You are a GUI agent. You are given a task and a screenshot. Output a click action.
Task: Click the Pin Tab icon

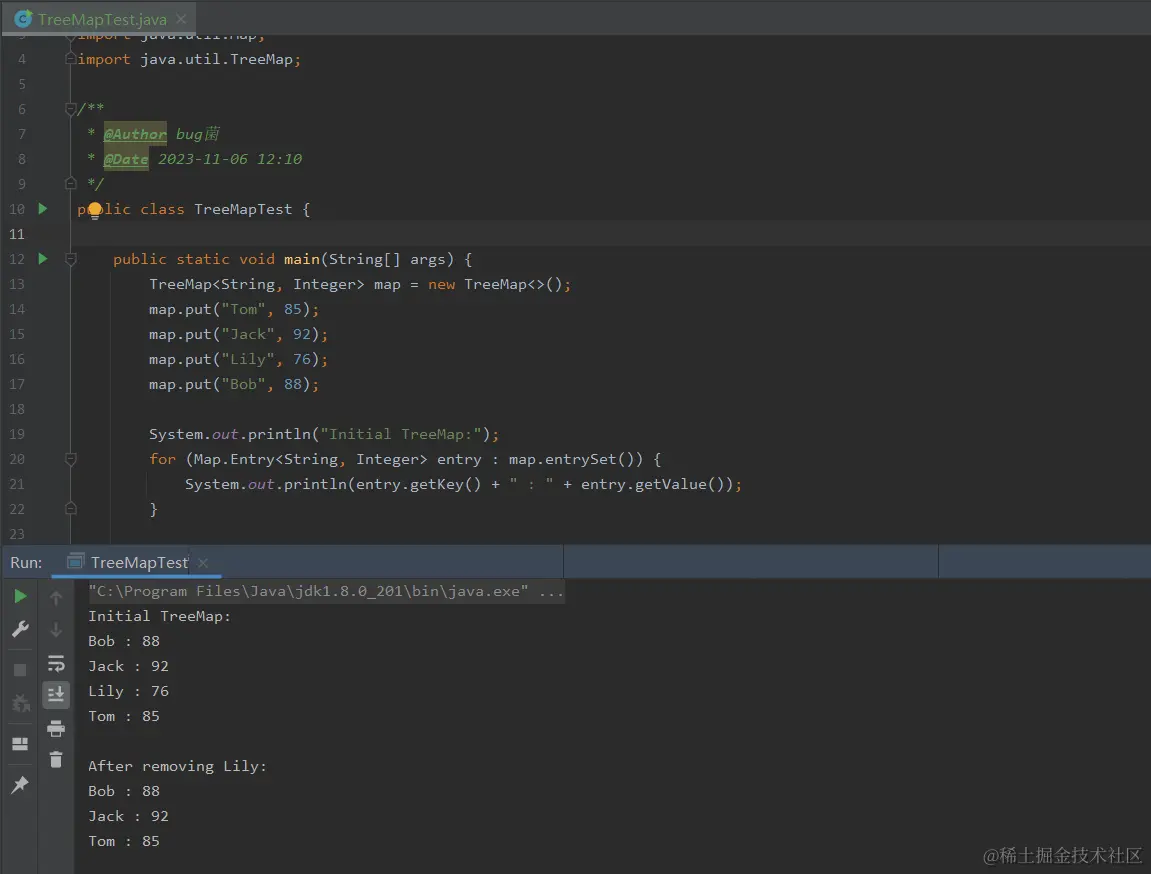point(21,784)
